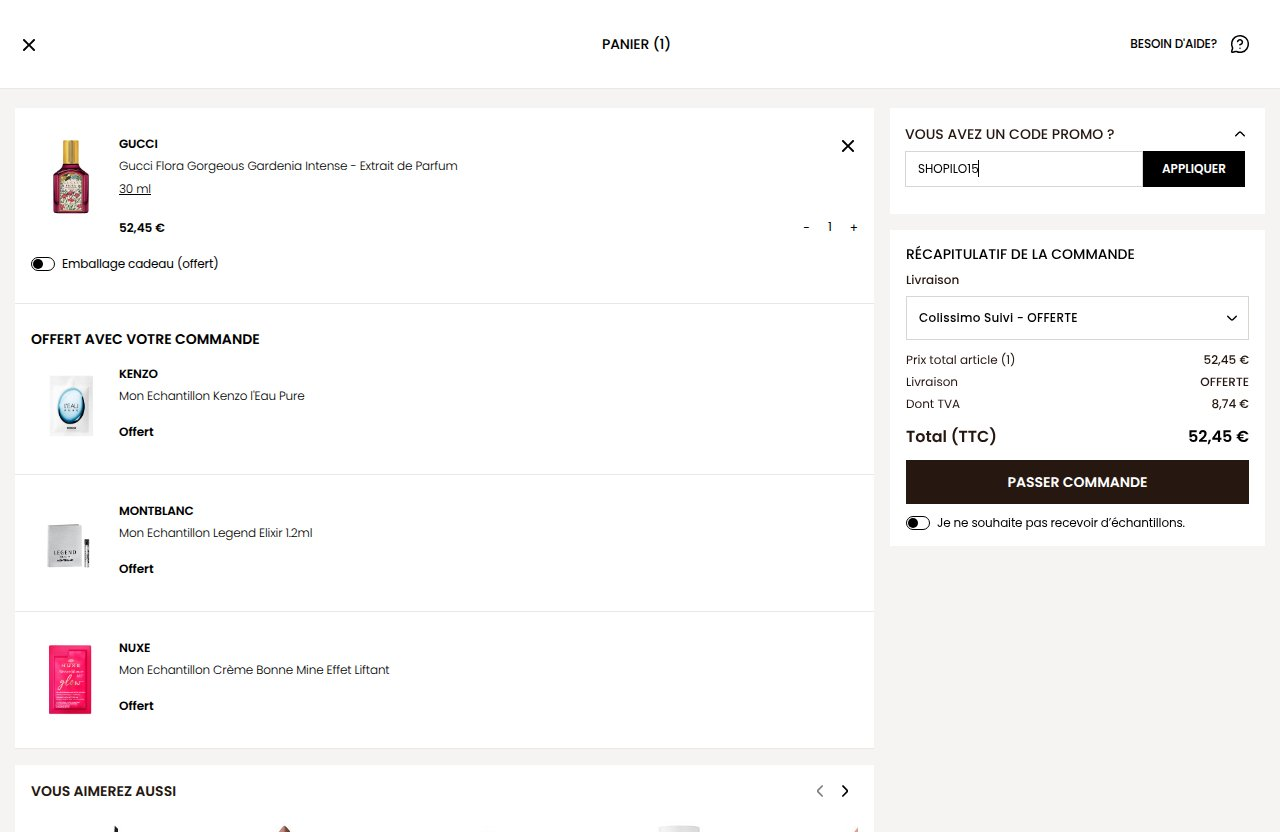
Task: Click 'Mon Echantillon Crème Bonne Mine Effet Liftant'
Action: click(254, 670)
